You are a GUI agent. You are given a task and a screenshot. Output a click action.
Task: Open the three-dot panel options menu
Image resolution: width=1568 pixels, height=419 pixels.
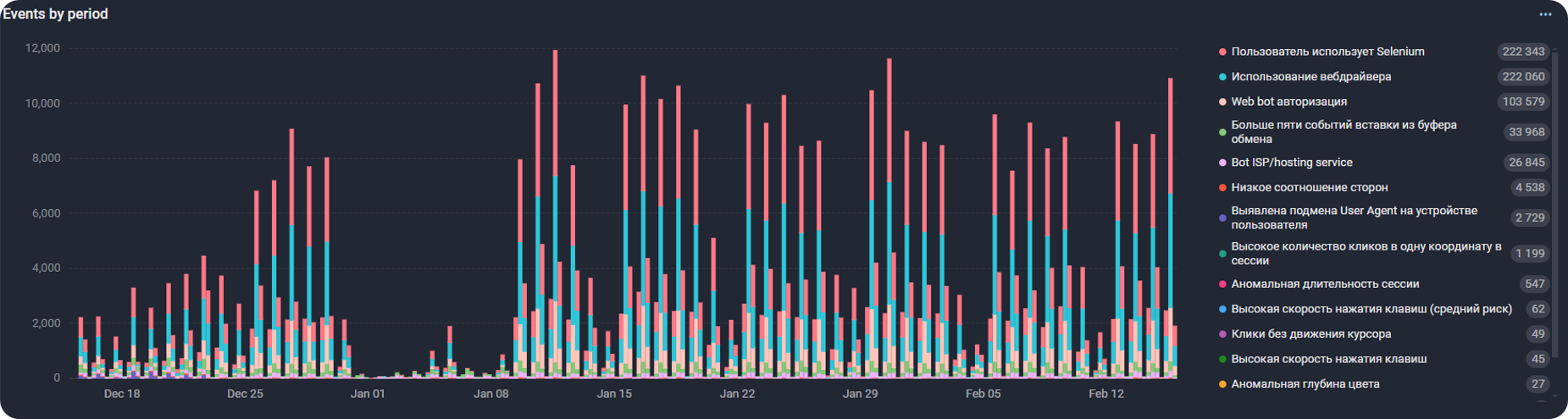(x=1545, y=14)
